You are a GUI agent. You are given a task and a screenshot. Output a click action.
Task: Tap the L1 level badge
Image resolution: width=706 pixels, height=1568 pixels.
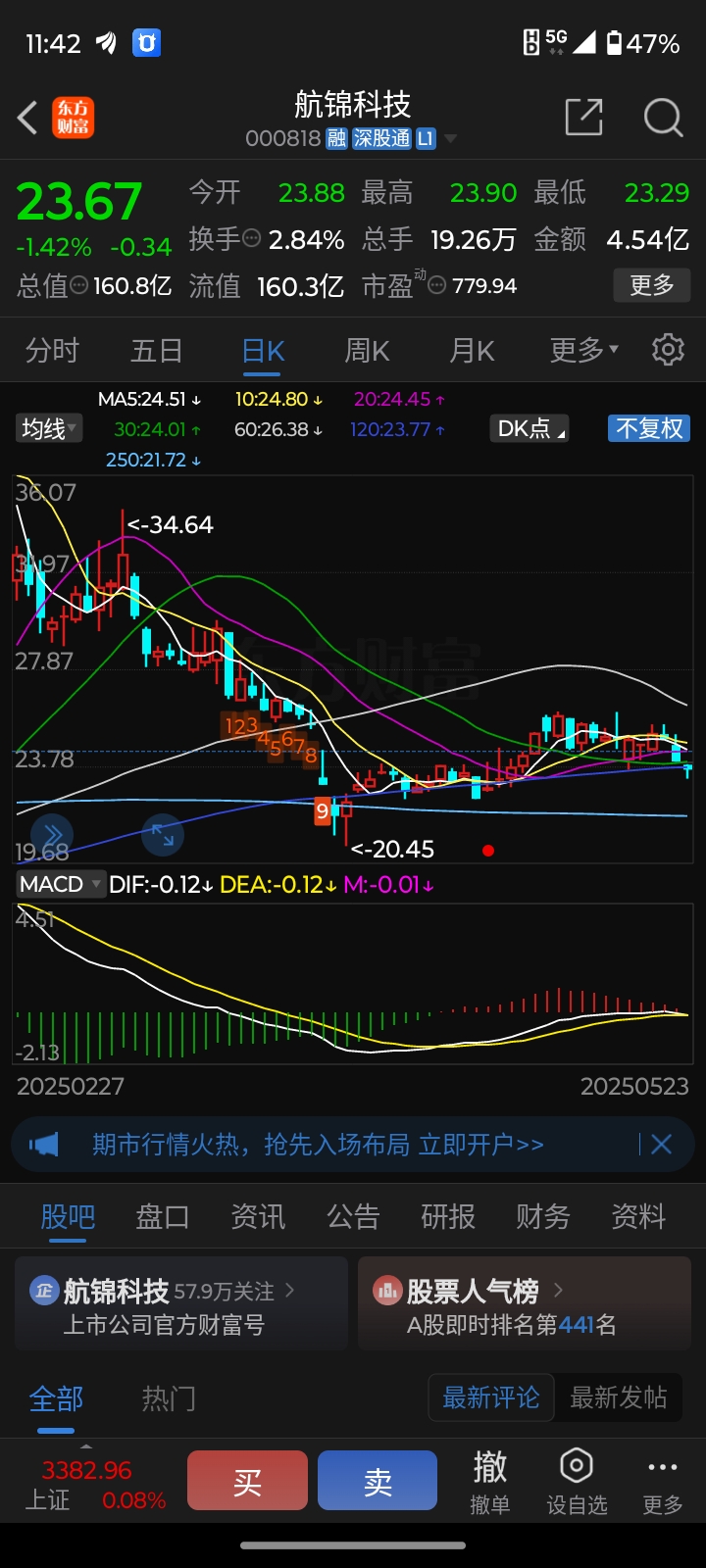(x=426, y=139)
